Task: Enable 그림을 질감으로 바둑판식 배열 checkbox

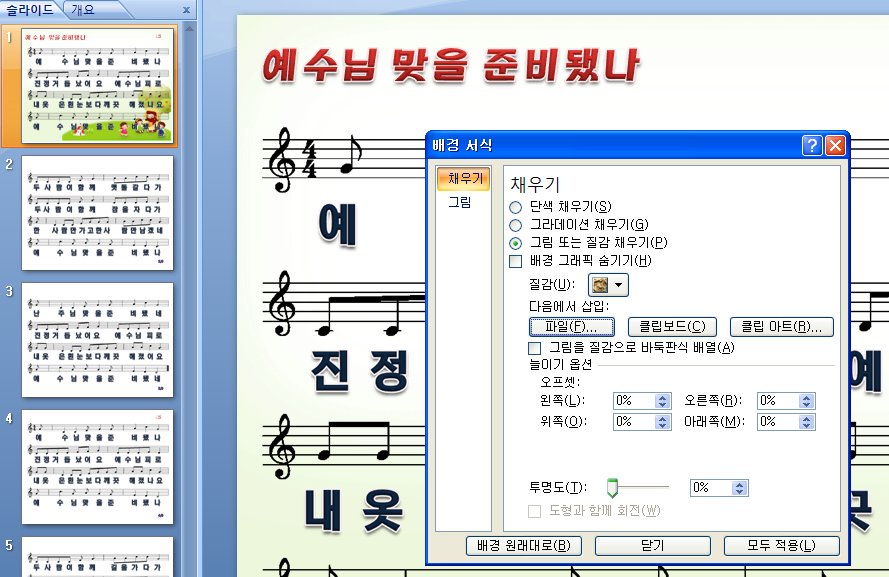Action: (x=534, y=347)
